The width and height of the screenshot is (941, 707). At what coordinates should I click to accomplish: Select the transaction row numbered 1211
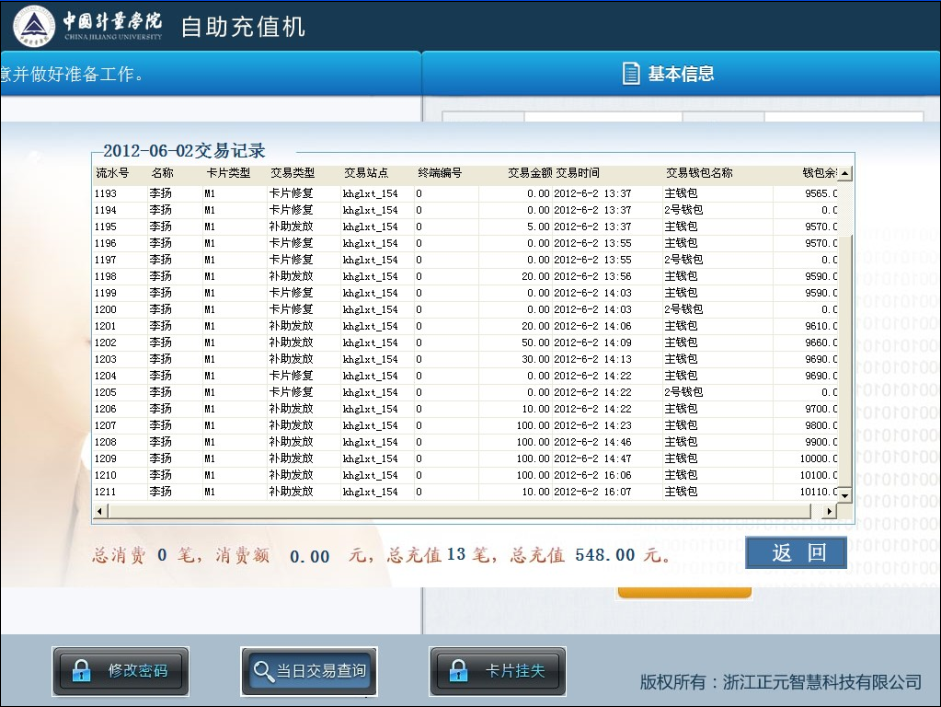(x=300, y=492)
